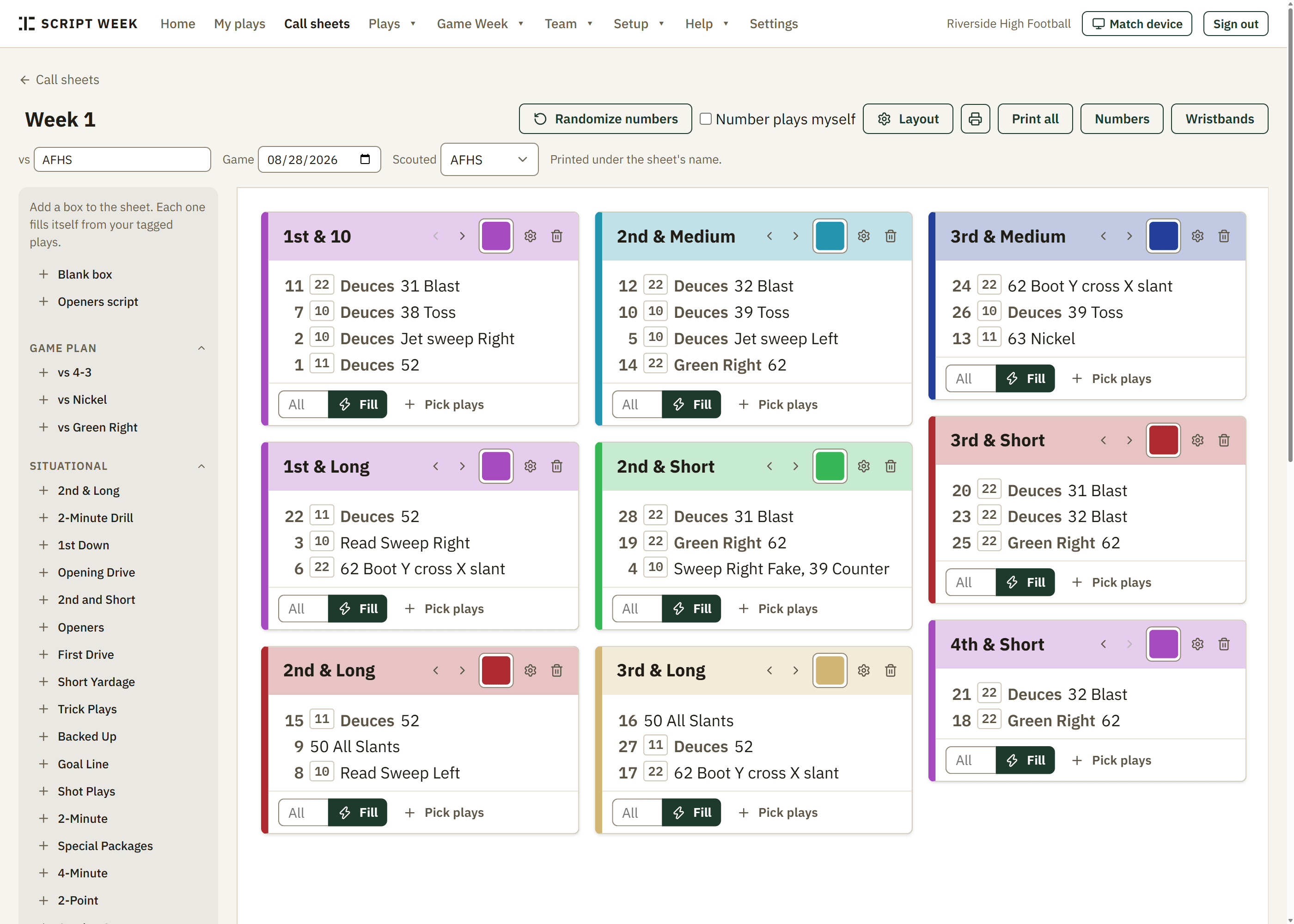Move 4th & Short box left with arrow
This screenshot has height=924, width=1294.
coord(1104,644)
